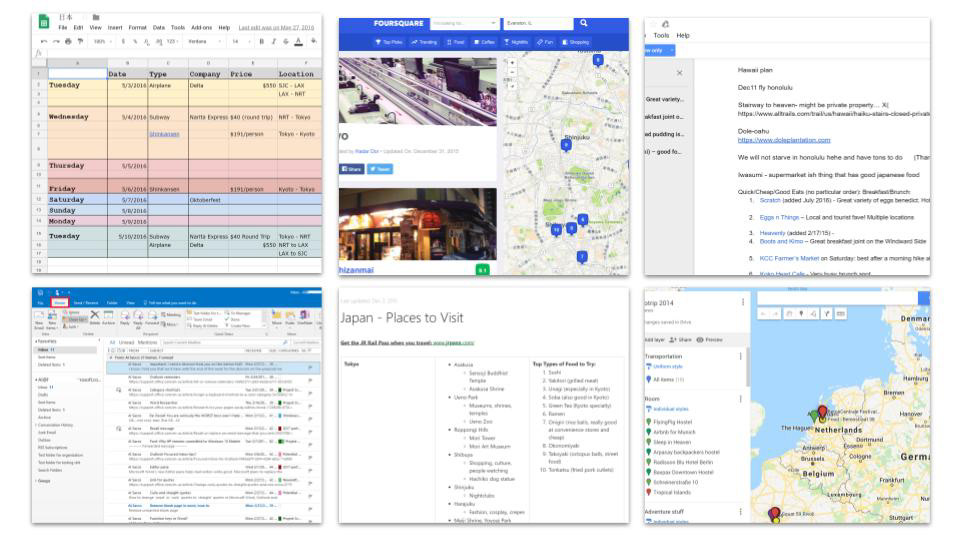
Task: Select Shopping category on Foursquare
Action: pos(576,42)
